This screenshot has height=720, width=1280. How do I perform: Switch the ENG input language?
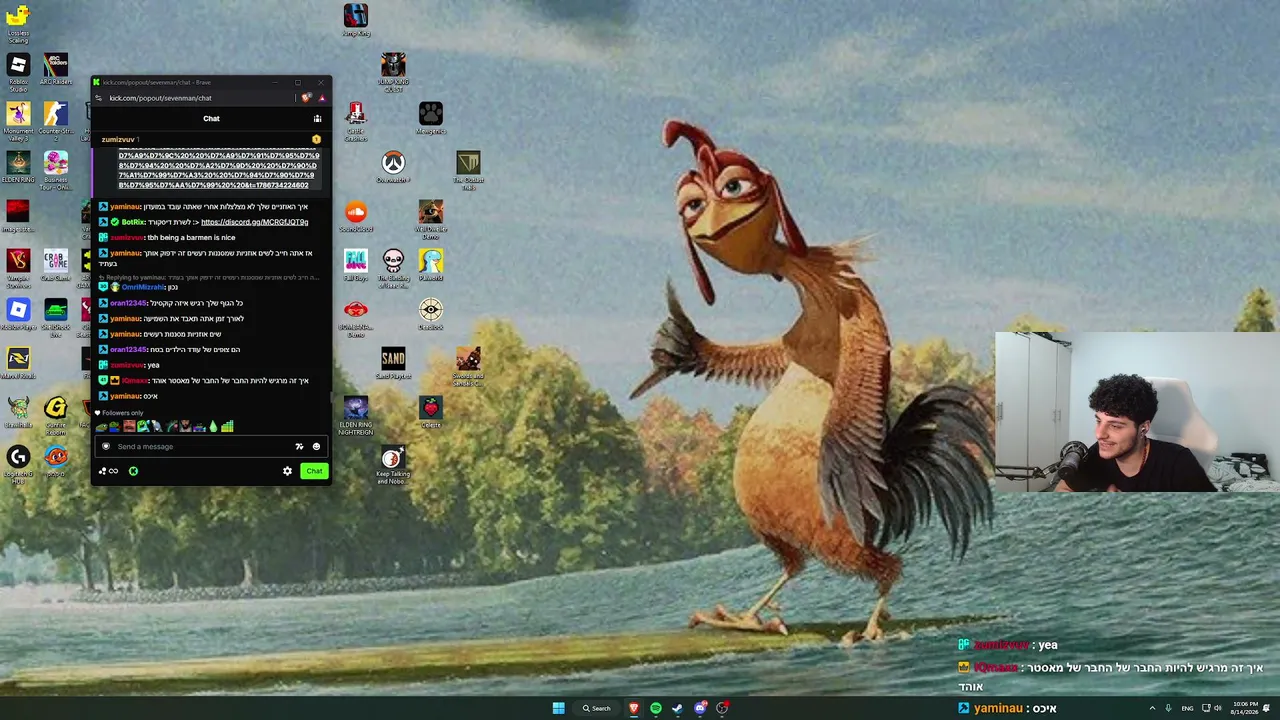[x=1187, y=708]
